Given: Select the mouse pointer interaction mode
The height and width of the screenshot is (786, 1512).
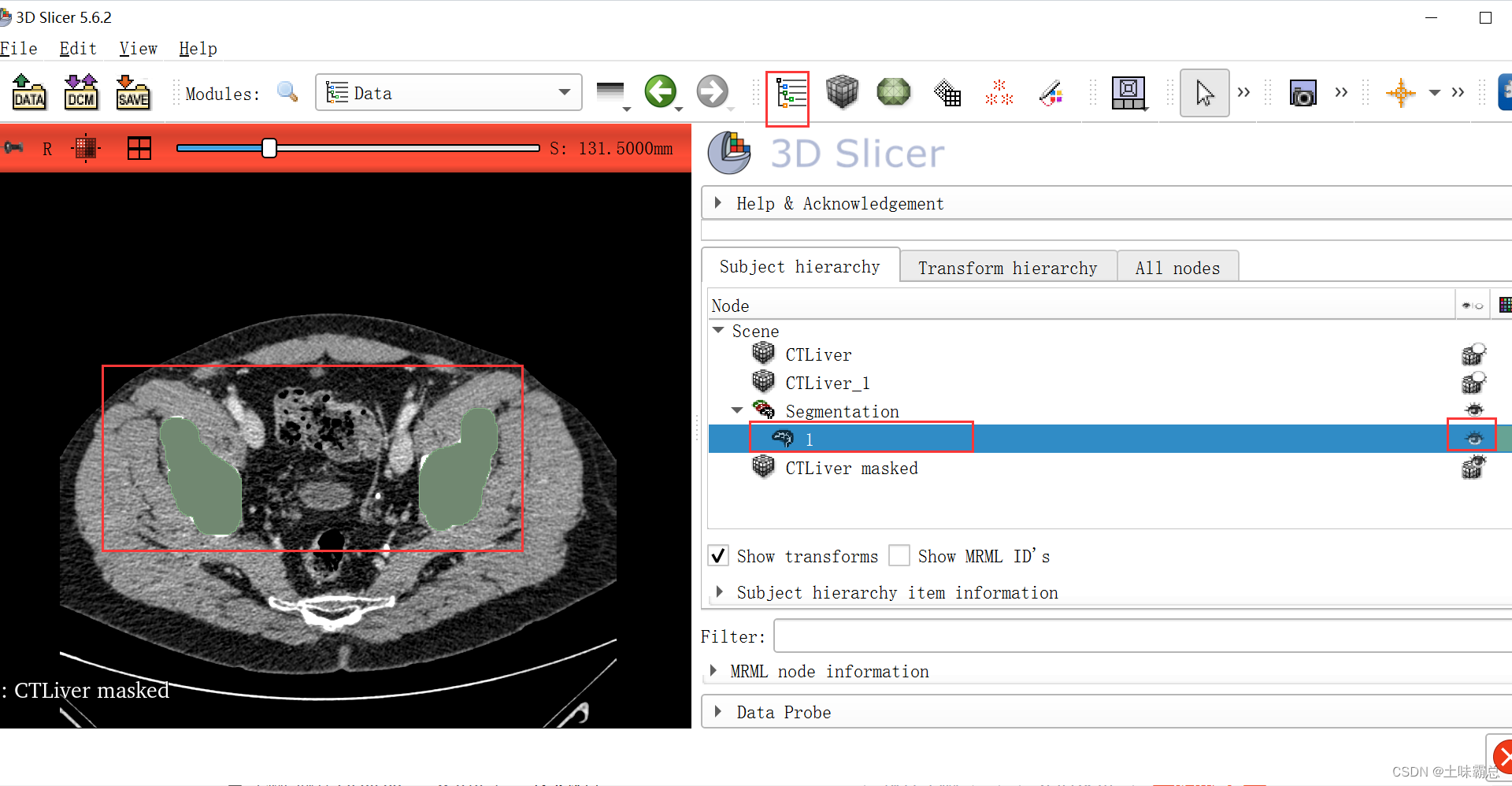Looking at the screenshot, I should (x=1204, y=93).
